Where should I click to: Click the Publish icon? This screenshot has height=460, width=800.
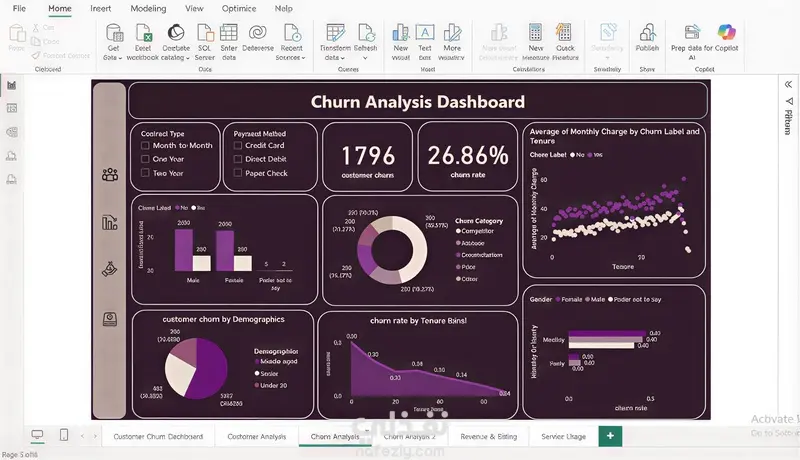point(647,34)
